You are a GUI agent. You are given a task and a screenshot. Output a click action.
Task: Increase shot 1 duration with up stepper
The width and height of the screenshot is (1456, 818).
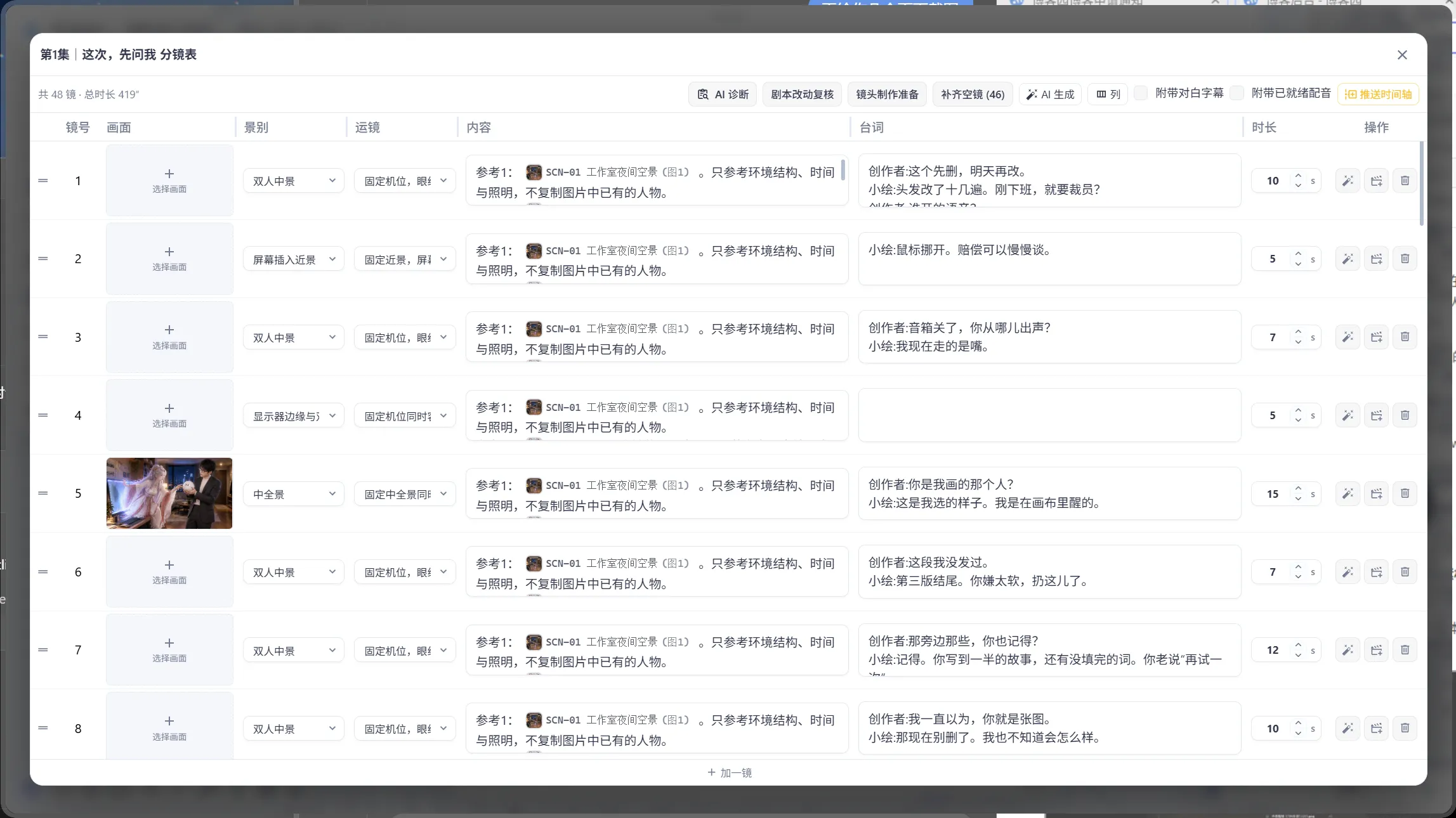click(x=1298, y=176)
